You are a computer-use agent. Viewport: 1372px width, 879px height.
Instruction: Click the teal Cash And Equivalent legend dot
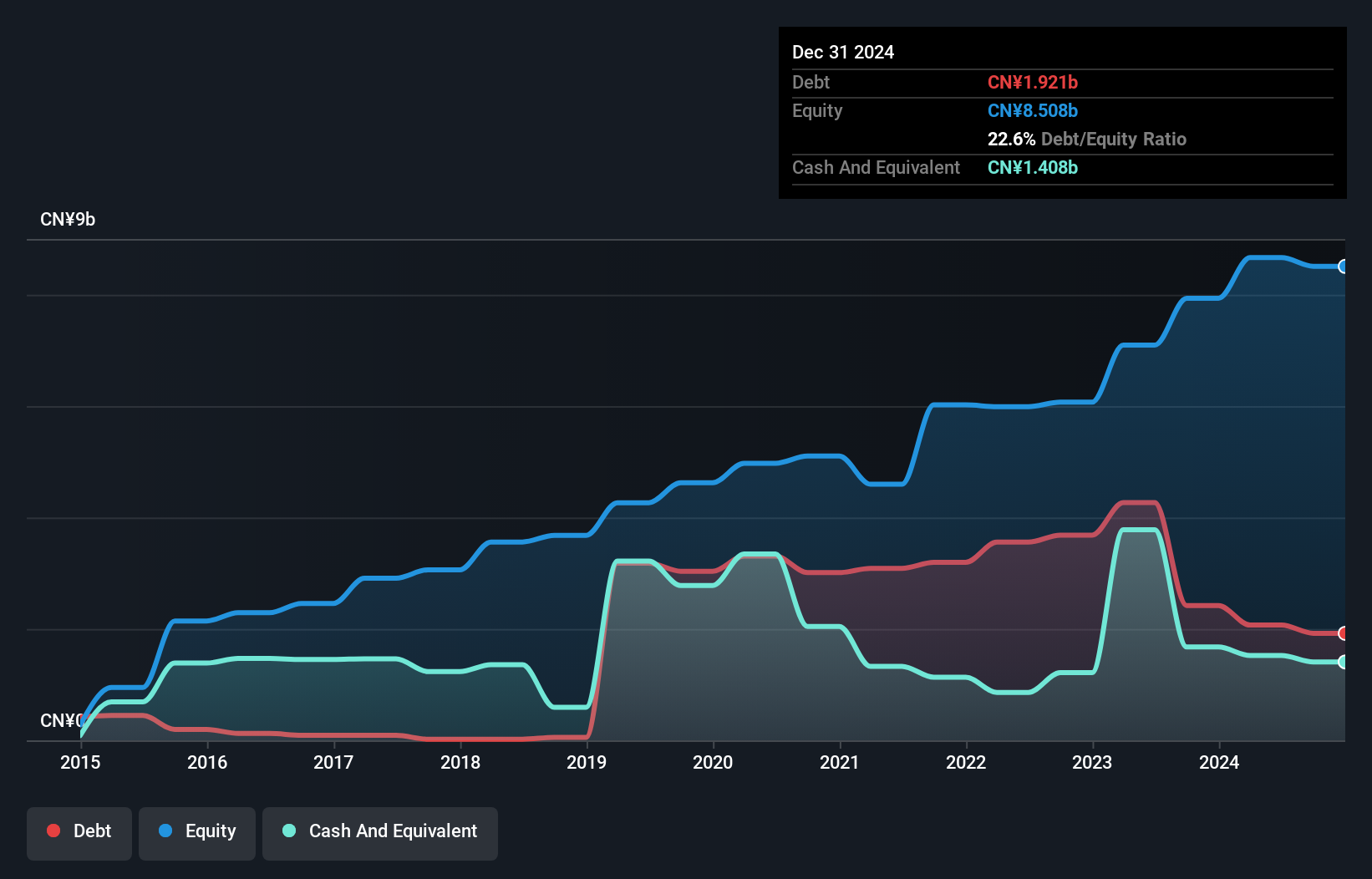pyautogui.click(x=288, y=831)
